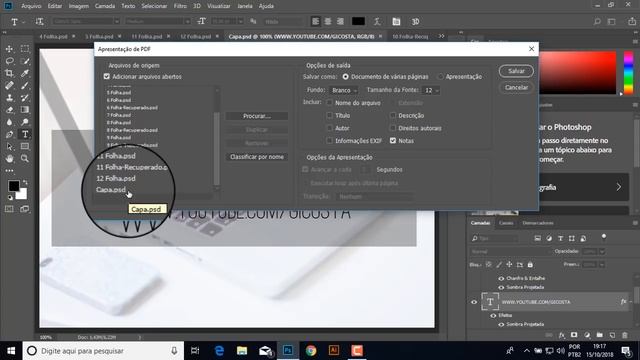Switch to Camadas panel tab
Viewport: 640px width, 360px height.
480,223
